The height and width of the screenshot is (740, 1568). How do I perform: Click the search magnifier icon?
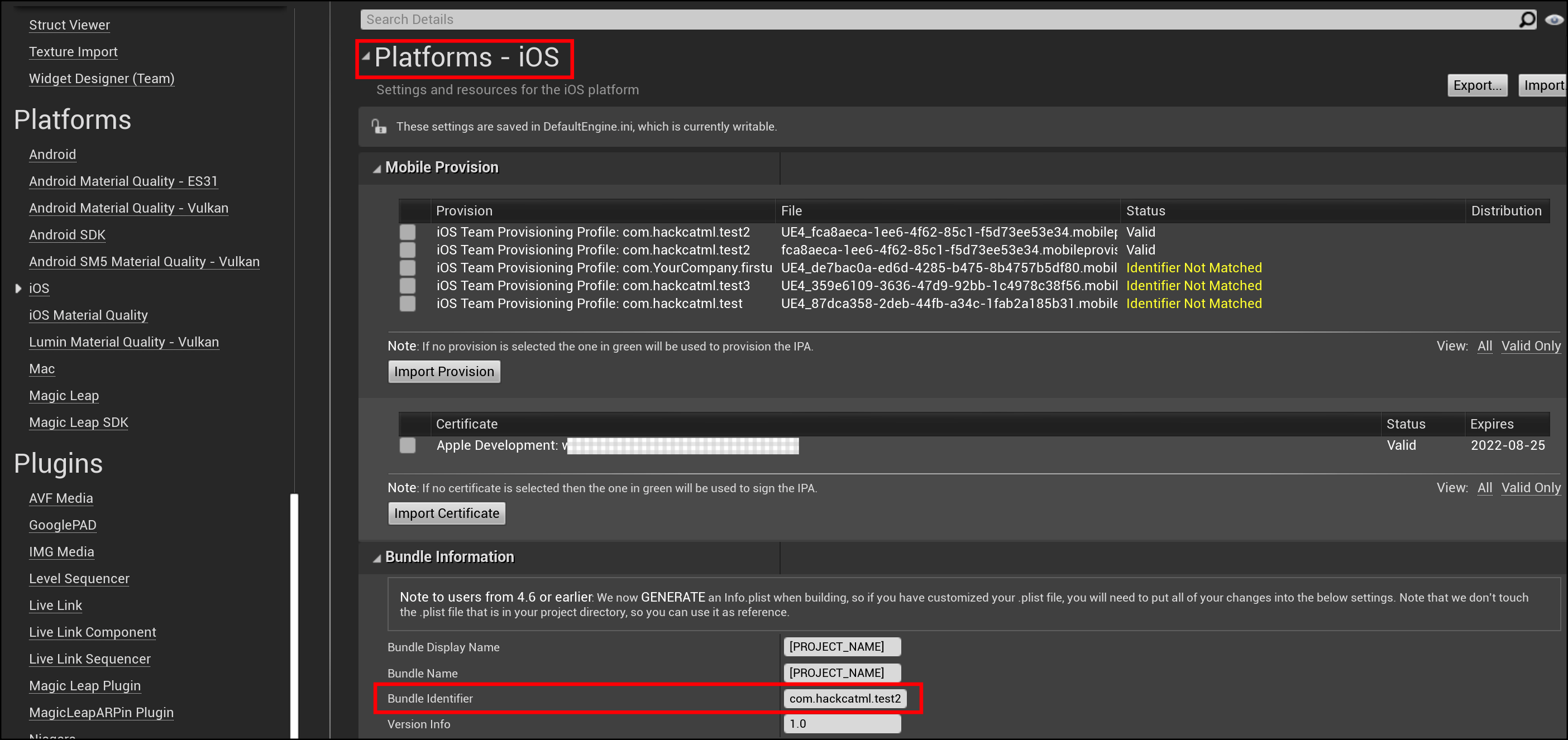1527,20
